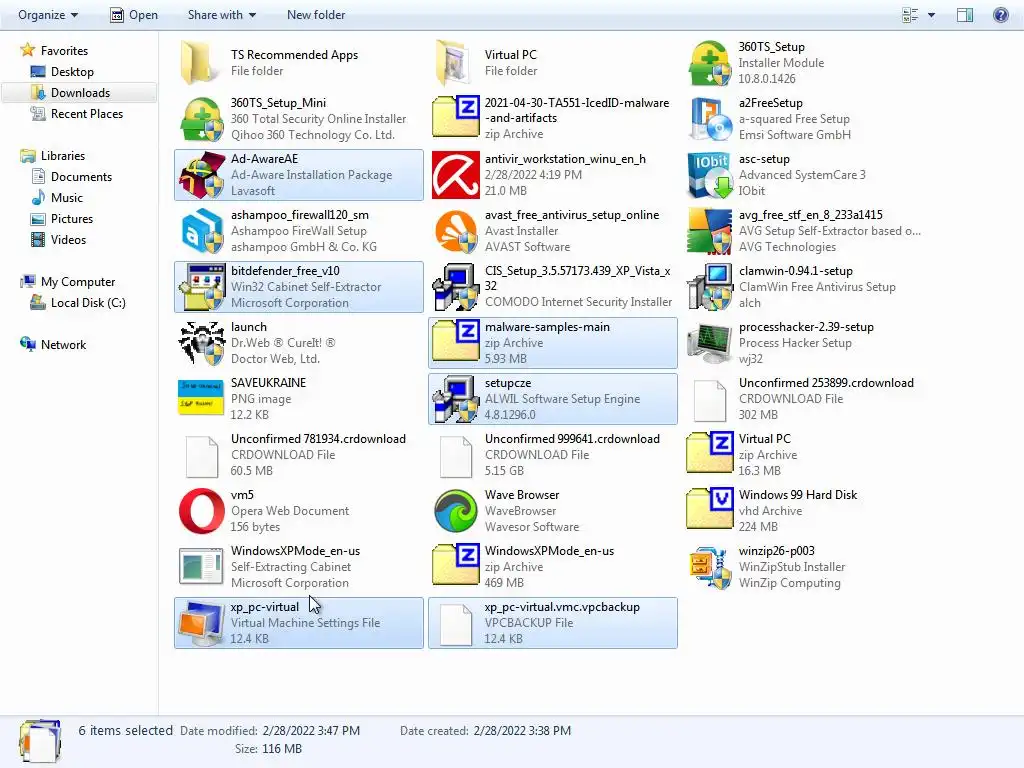Click 'Wavesor Software' publisher text
The width and height of the screenshot is (1024, 768).
click(532, 526)
